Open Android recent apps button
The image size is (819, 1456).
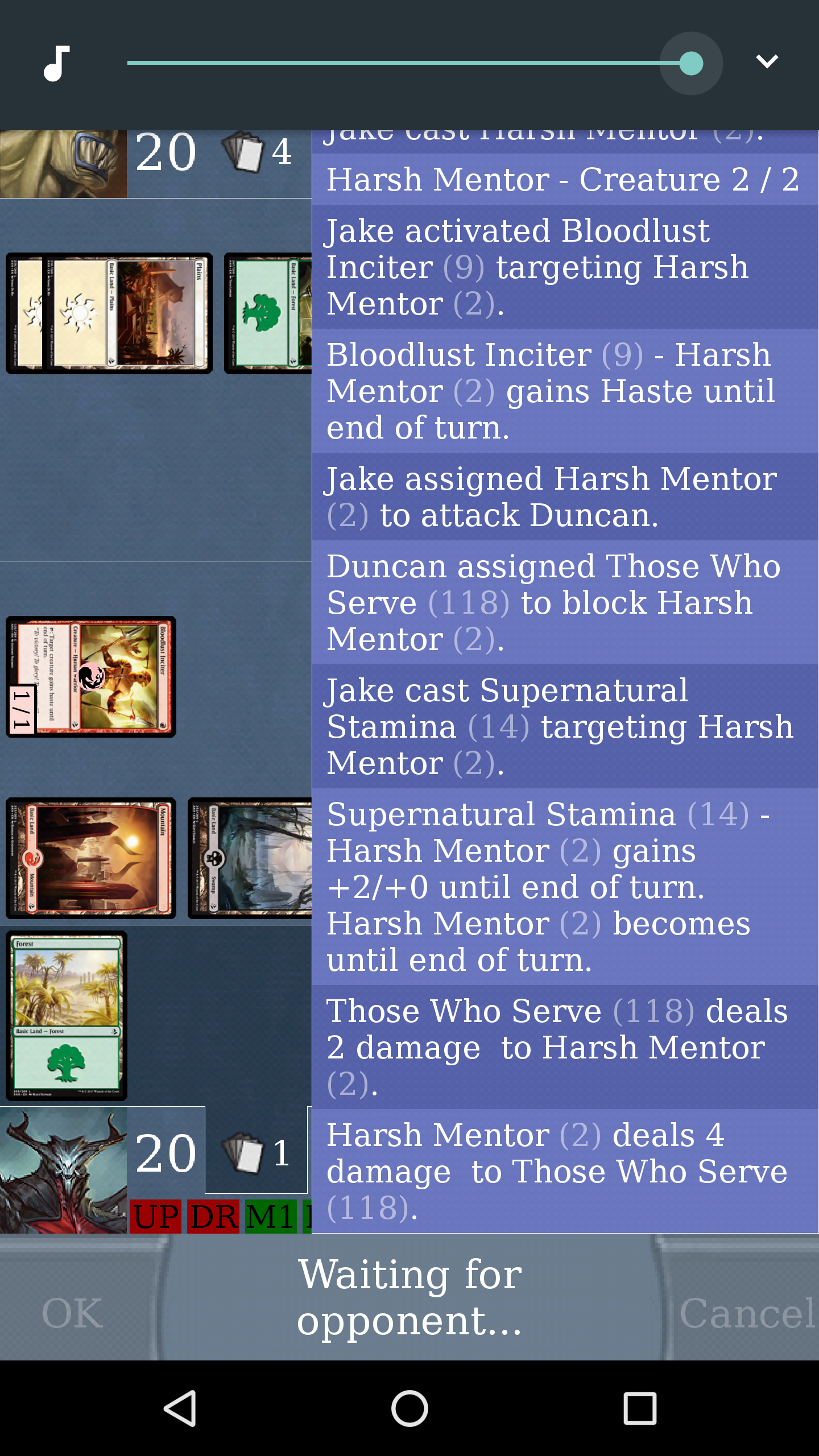tap(640, 1408)
